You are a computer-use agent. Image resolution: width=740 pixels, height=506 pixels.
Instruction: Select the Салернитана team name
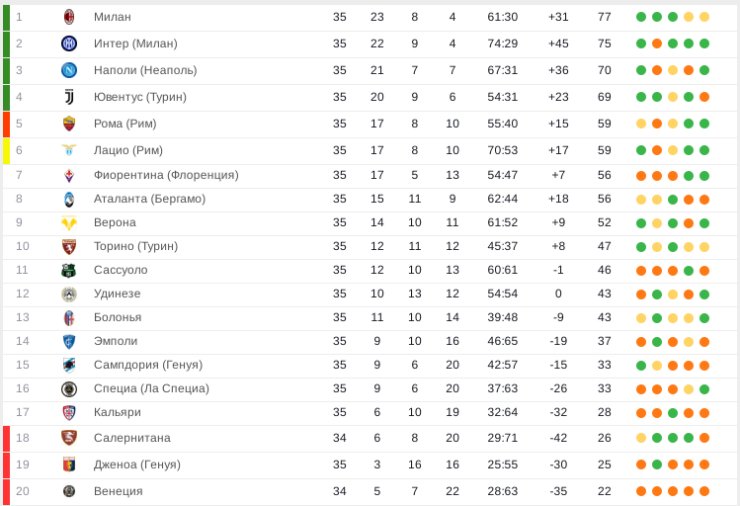(x=132, y=438)
